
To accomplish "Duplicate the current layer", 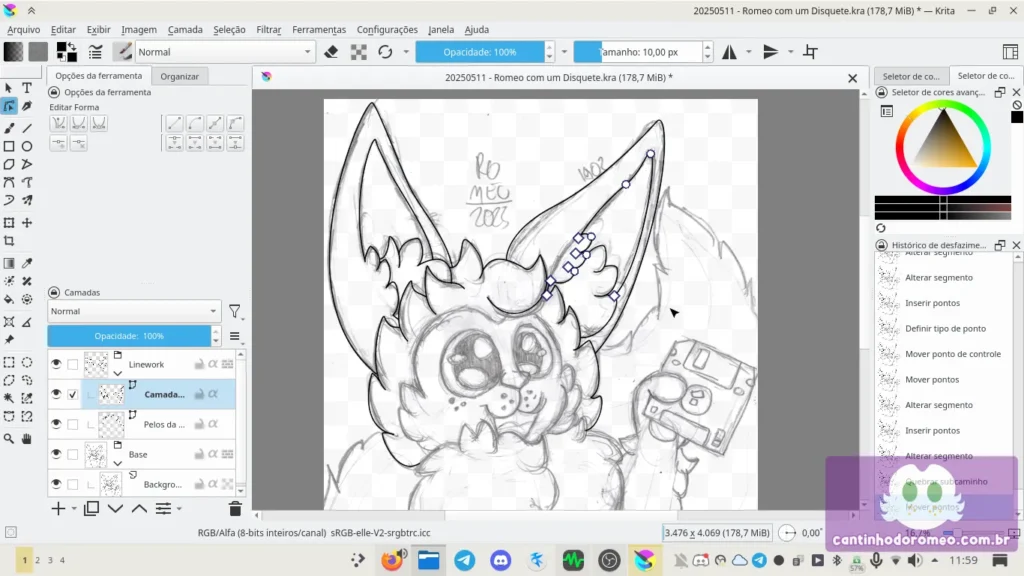I will coord(91,508).
